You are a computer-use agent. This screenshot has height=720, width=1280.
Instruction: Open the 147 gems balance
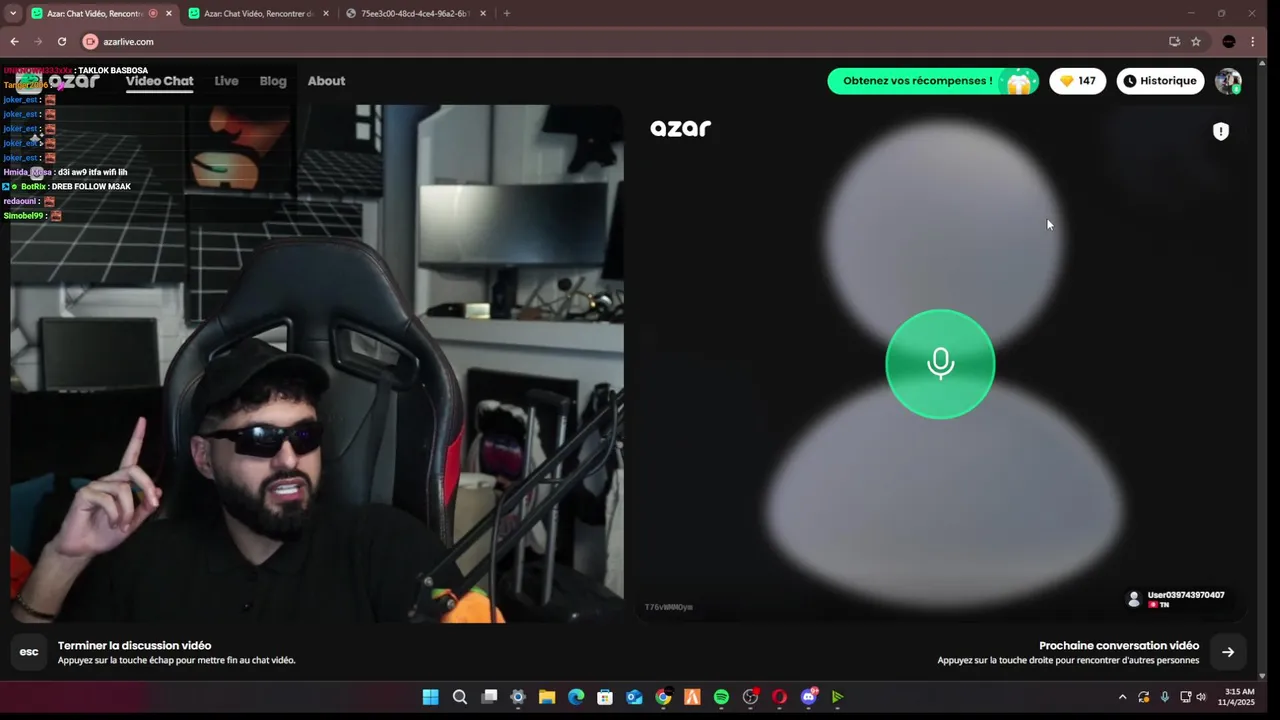[1077, 81]
